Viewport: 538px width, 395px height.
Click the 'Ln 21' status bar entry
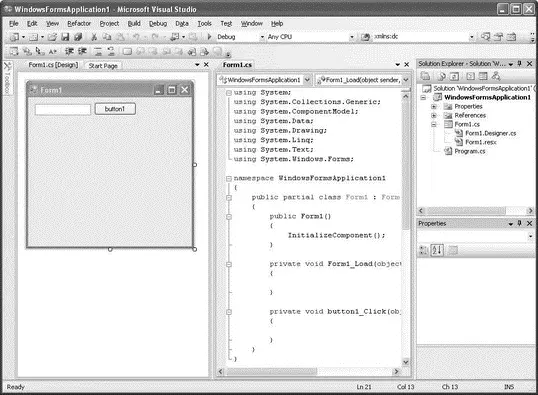click(364, 387)
